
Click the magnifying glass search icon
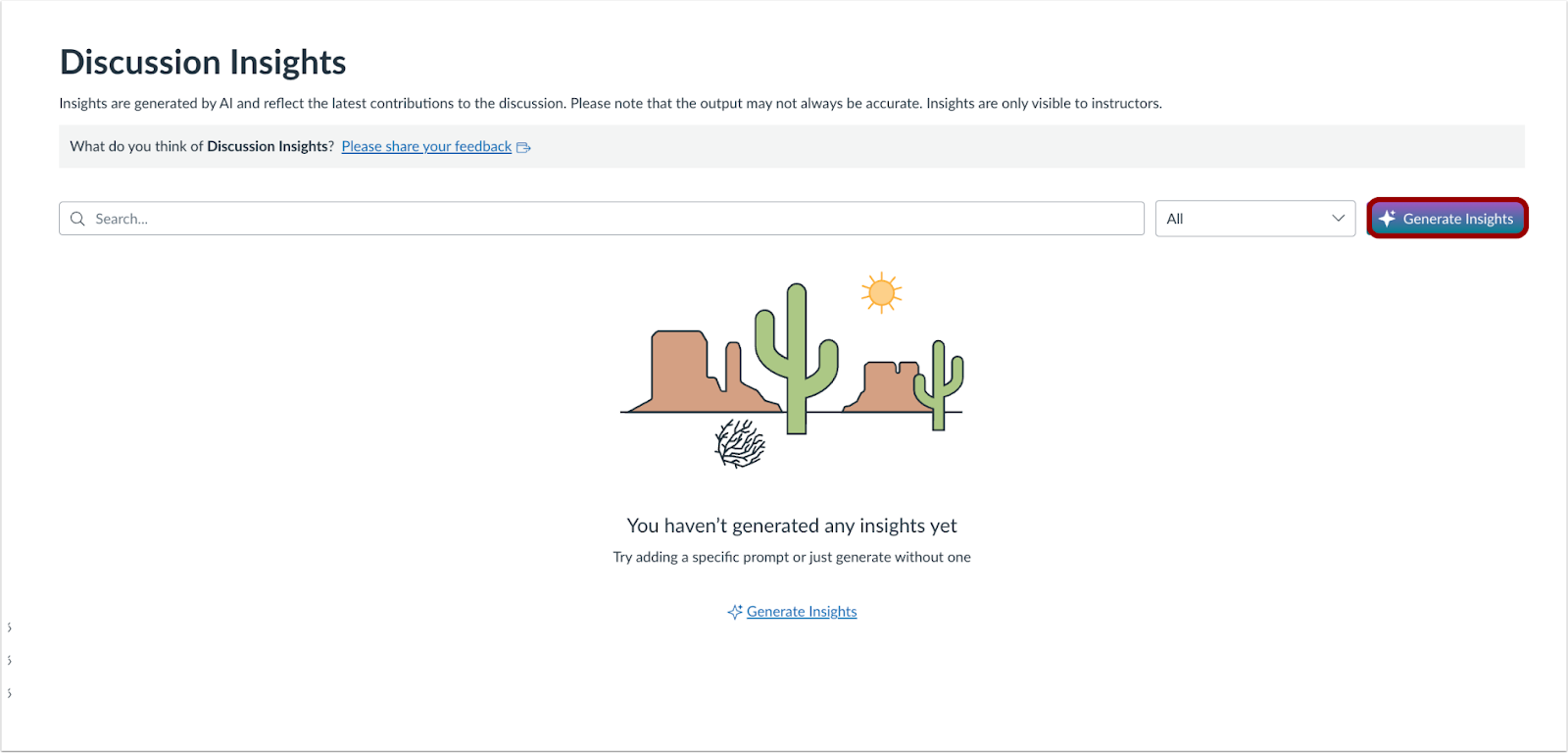77,218
